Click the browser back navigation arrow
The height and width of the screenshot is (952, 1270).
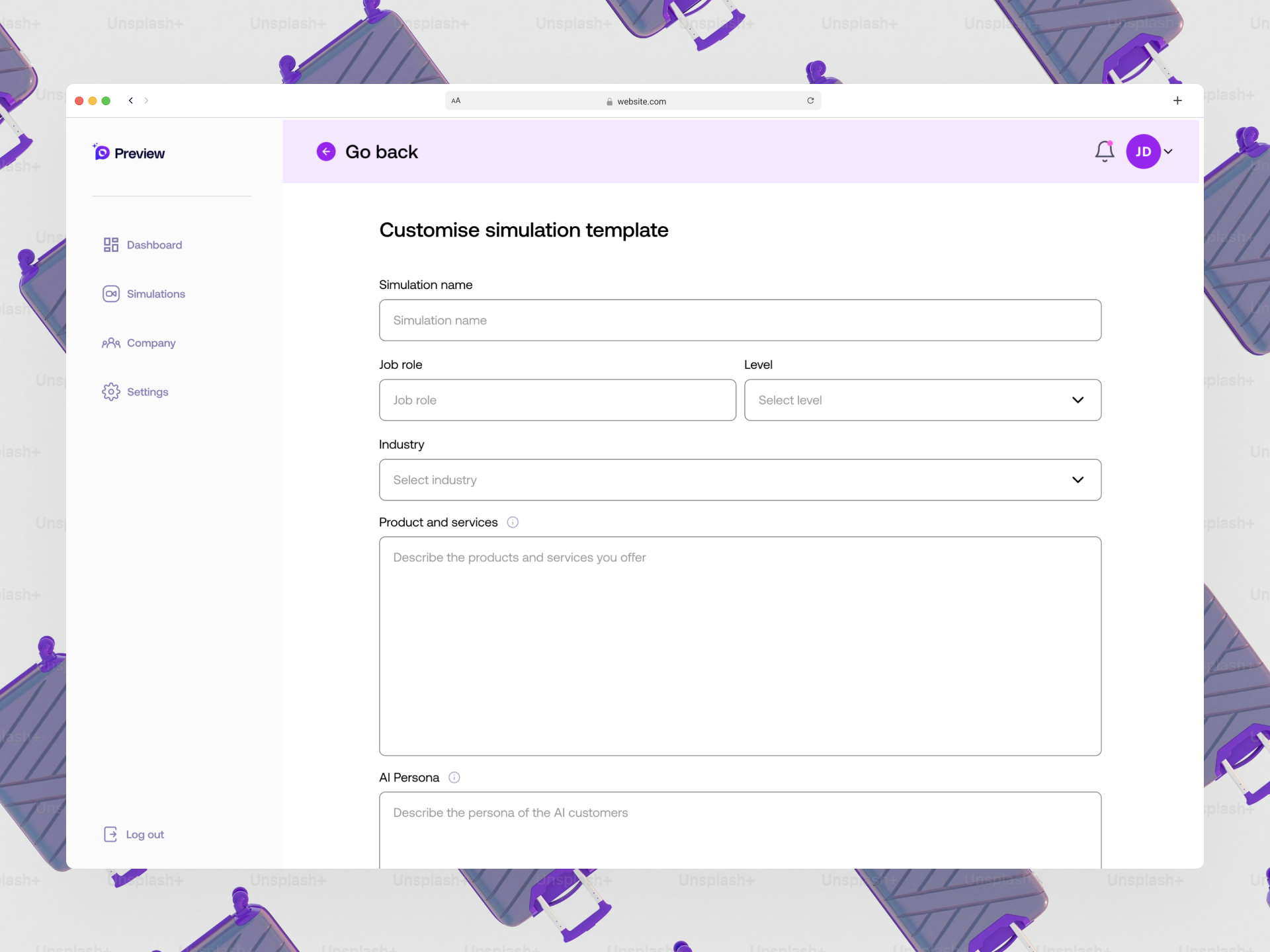coord(131,100)
